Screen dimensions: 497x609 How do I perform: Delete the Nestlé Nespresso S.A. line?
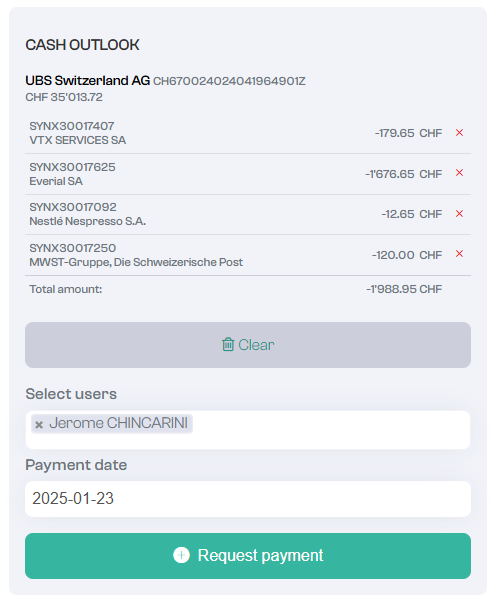tap(459, 214)
